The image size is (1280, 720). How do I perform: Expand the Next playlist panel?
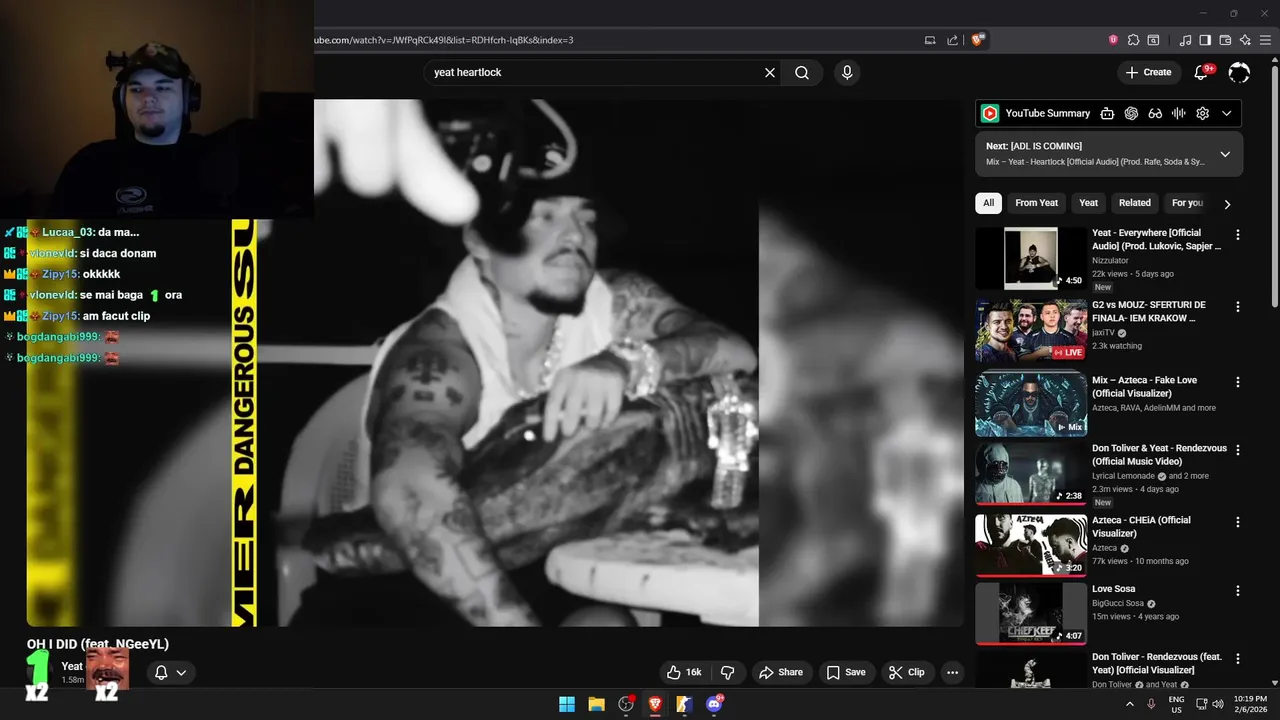(x=1225, y=154)
